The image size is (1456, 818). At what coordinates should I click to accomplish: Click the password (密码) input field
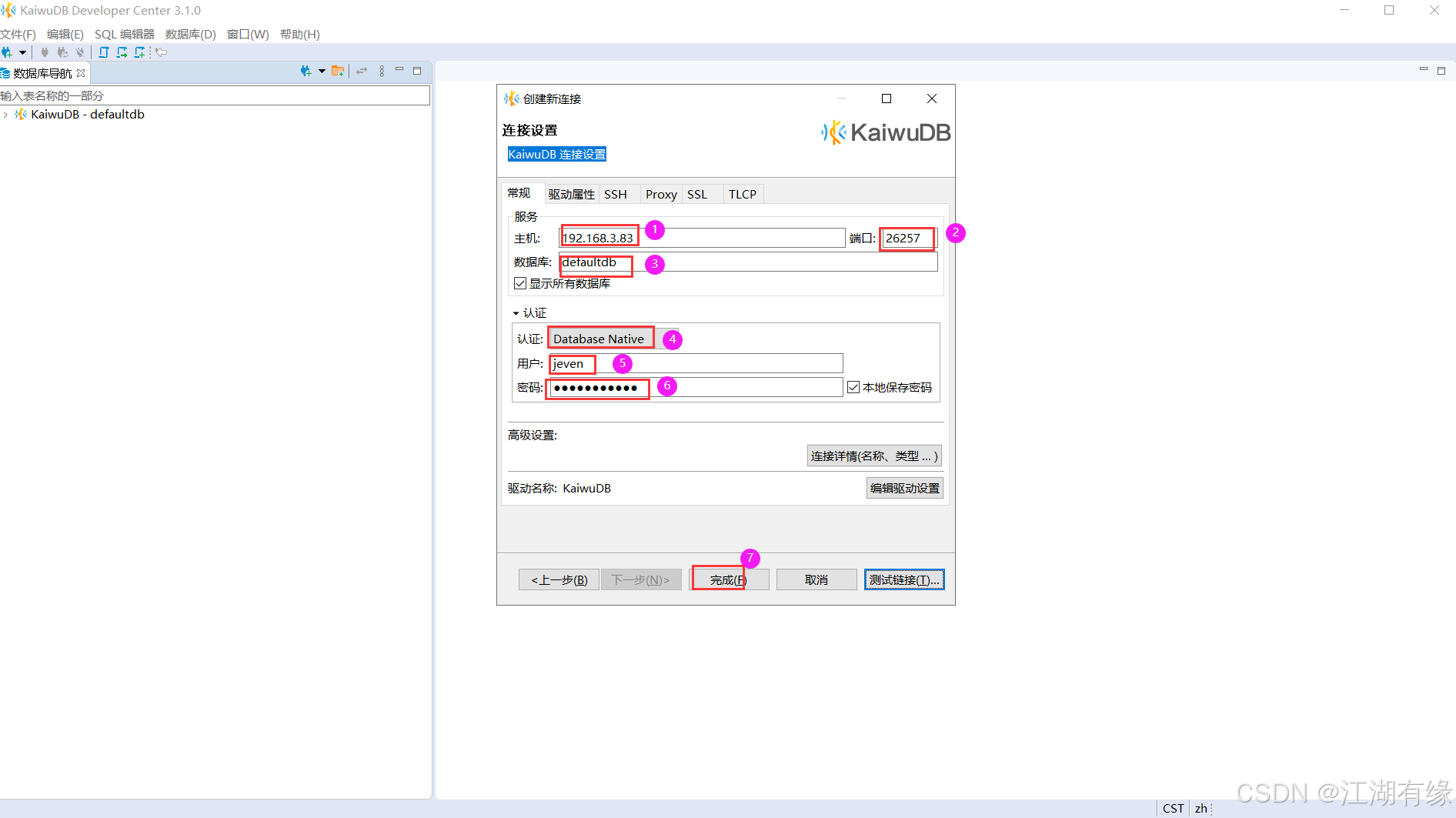696,387
